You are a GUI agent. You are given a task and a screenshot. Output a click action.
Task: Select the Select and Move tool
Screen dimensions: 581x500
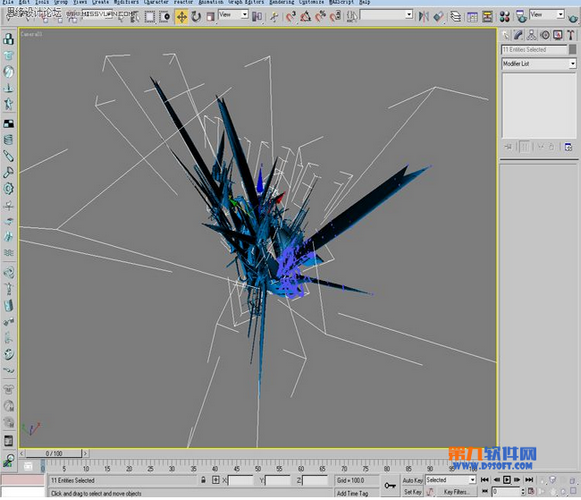(x=182, y=17)
